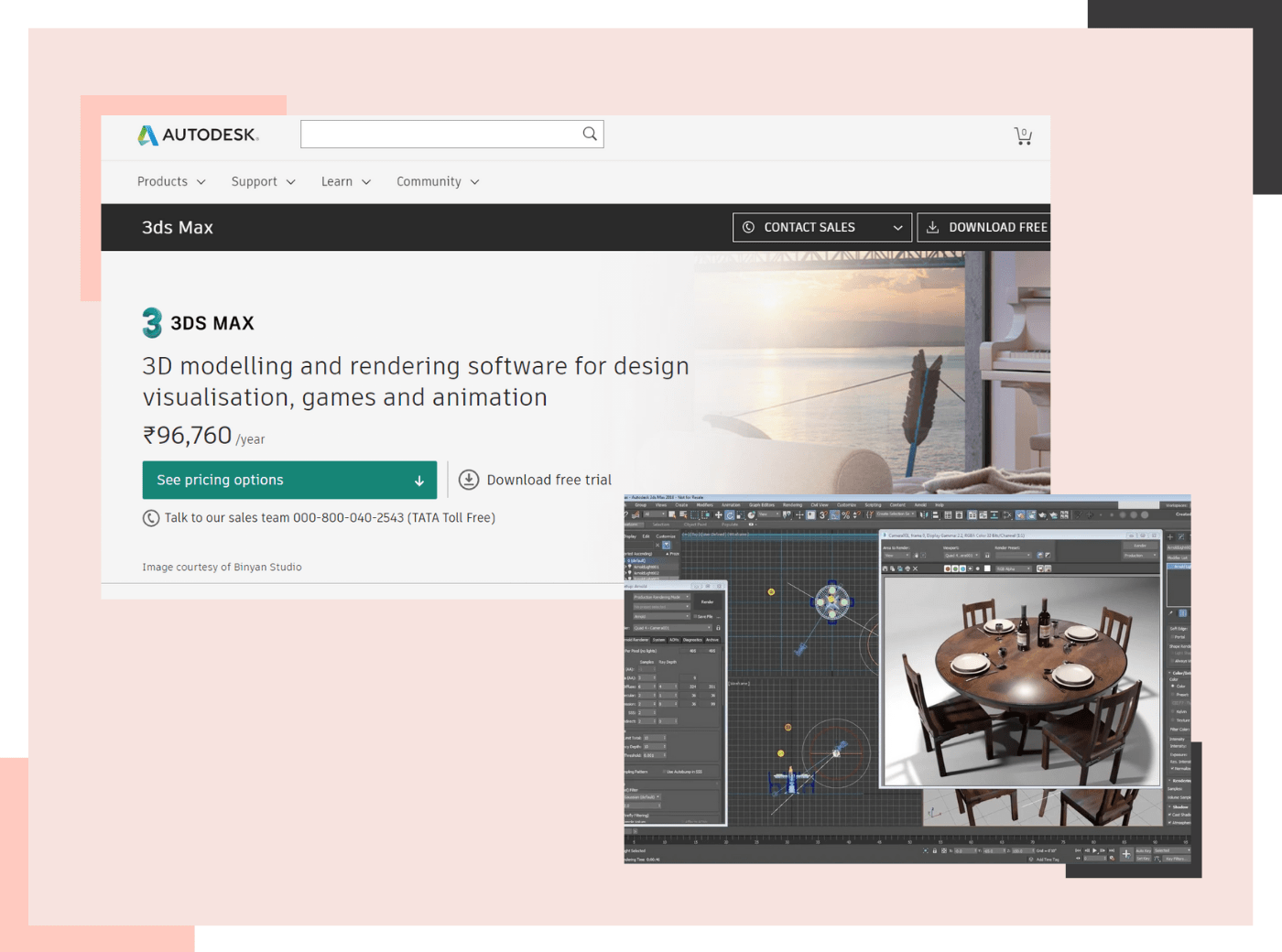Select the red channel icon in the rendered frame window
1282x952 pixels.
[948, 568]
